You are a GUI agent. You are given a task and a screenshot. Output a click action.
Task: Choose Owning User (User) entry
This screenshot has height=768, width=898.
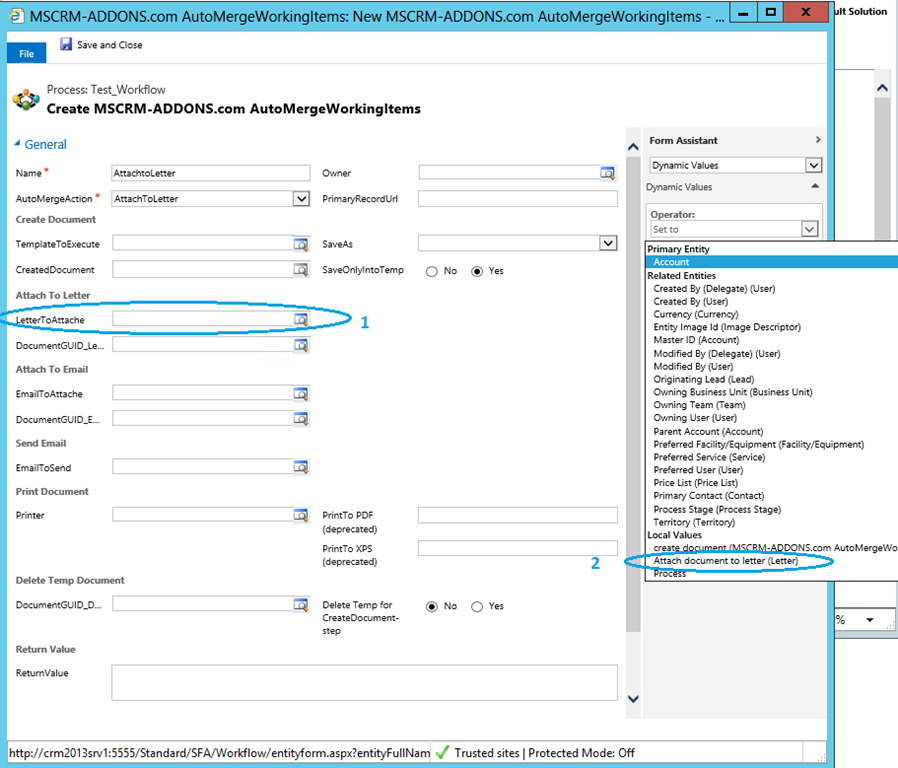click(695, 418)
